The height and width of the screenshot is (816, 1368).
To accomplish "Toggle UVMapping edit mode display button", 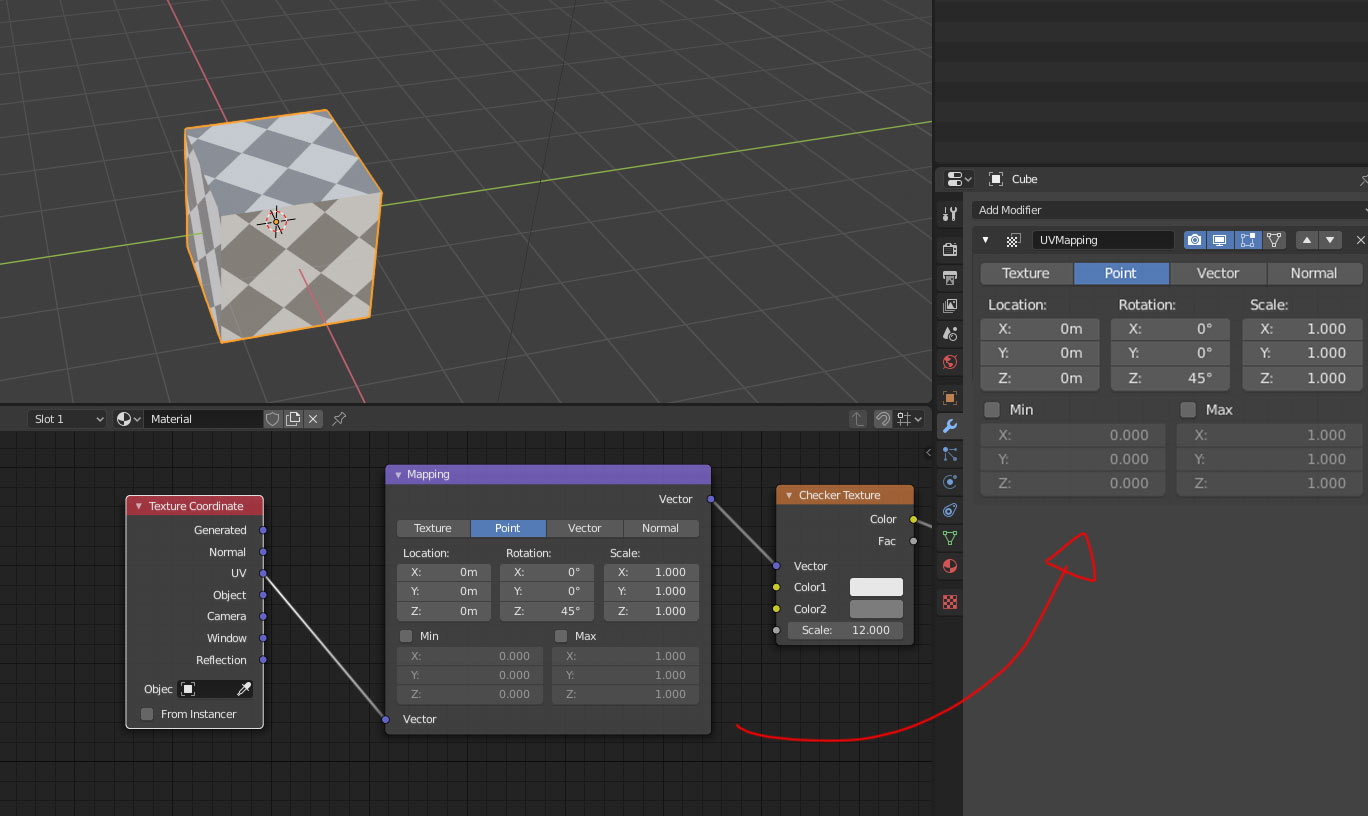I will point(1247,240).
